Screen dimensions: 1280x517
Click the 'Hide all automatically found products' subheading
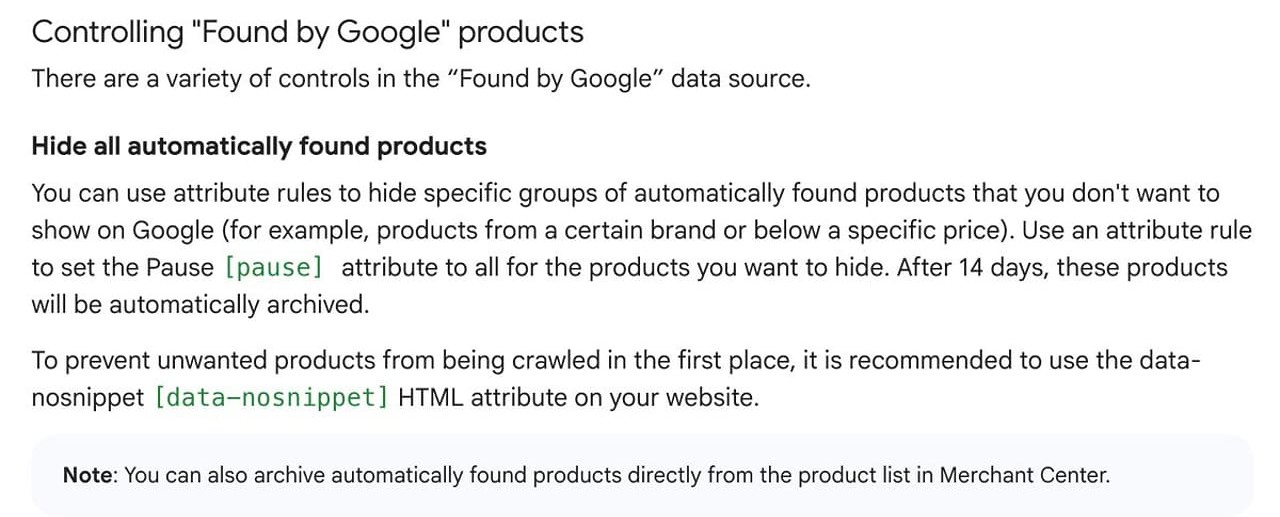coord(259,147)
